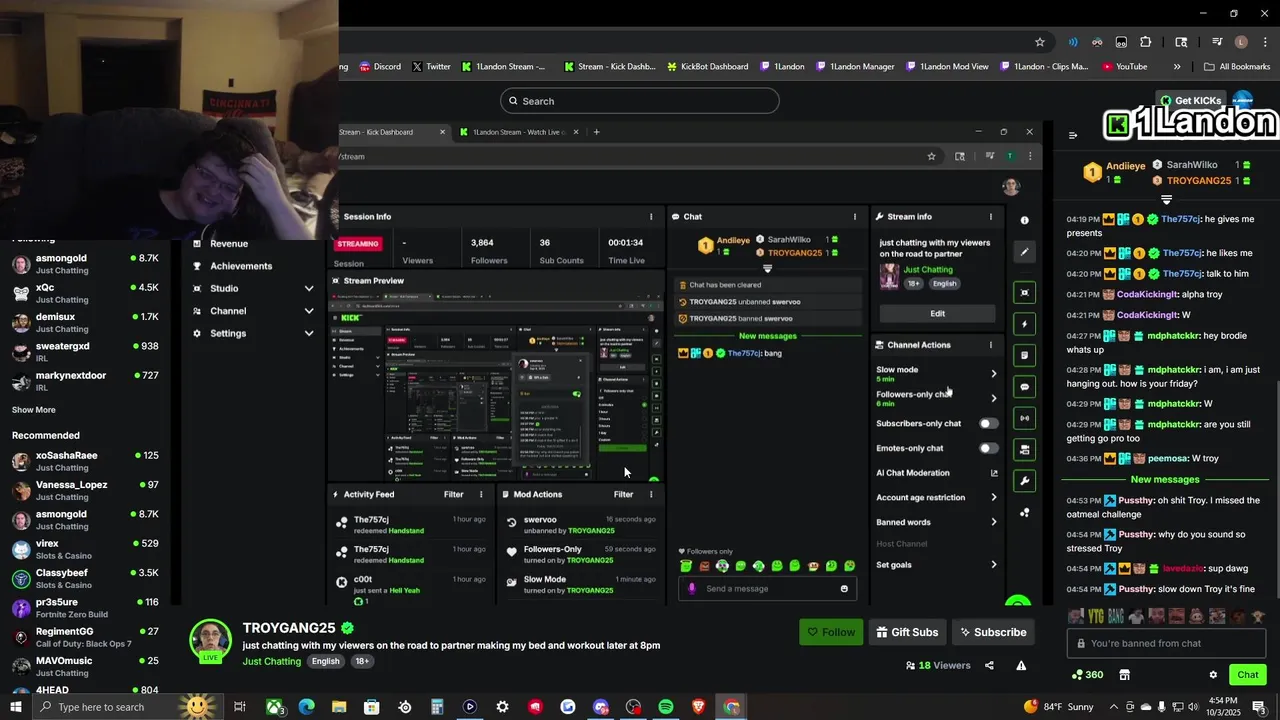Expand the bookmarks bar overflow chevron

(x=1177, y=67)
